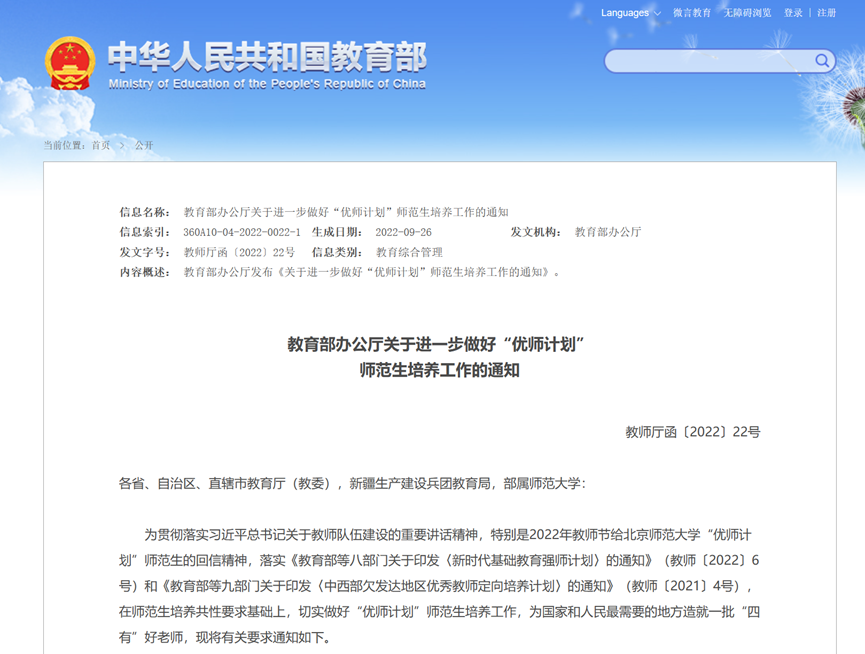Click the info category value 教育综合管理

409,253
